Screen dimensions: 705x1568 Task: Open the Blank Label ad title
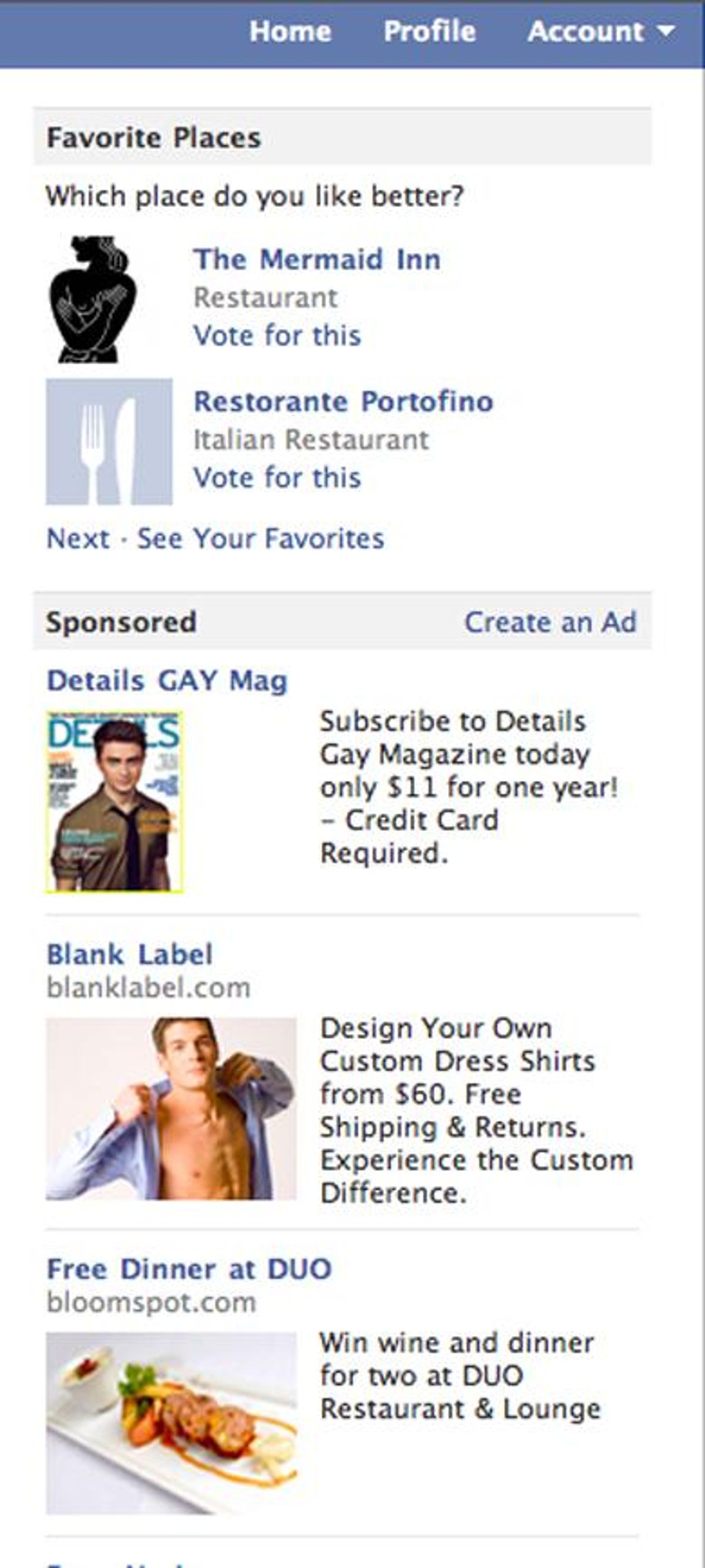[130, 954]
